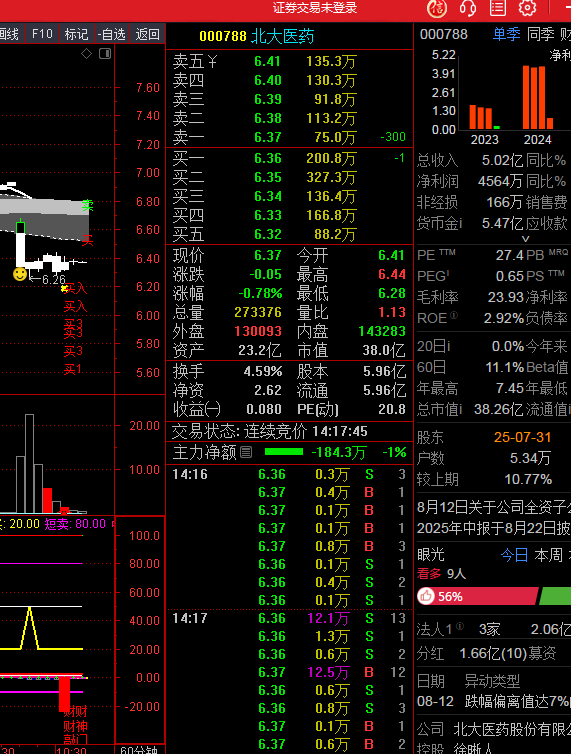Select the 同季 same-quarter tab

tap(541, 34)
